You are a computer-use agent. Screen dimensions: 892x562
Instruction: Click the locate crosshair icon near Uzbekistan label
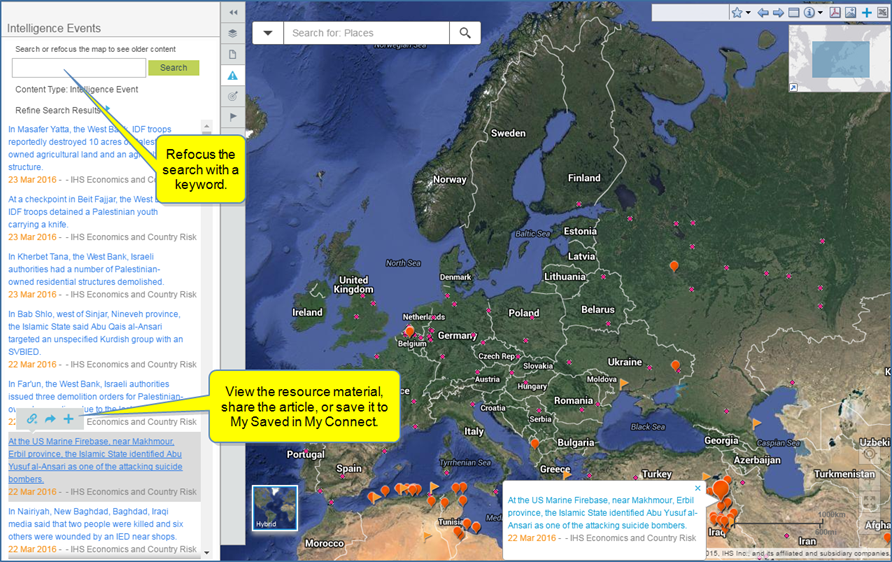(869, 454)
